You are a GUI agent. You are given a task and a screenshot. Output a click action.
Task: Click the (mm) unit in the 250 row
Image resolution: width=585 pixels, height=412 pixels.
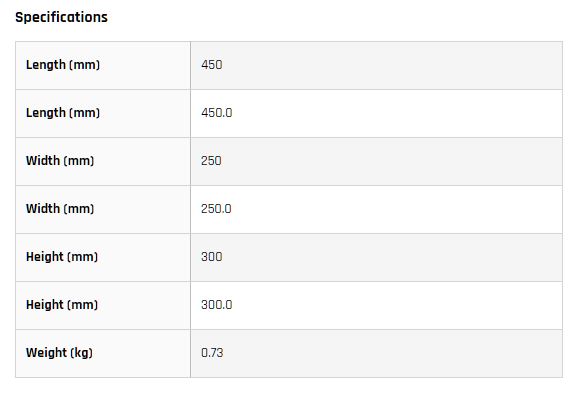pos(79,161)
